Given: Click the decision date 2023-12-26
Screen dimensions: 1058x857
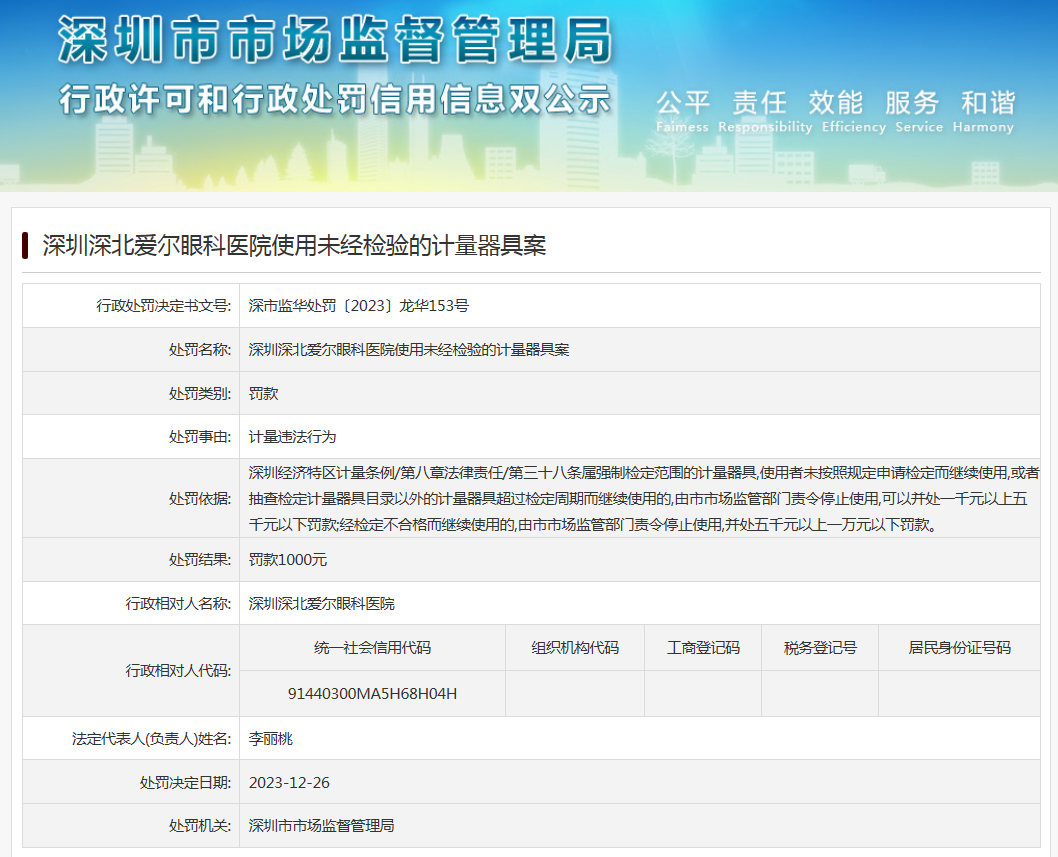Looking at the screenshot, I should pyautogui.click(x=289, y=782).
